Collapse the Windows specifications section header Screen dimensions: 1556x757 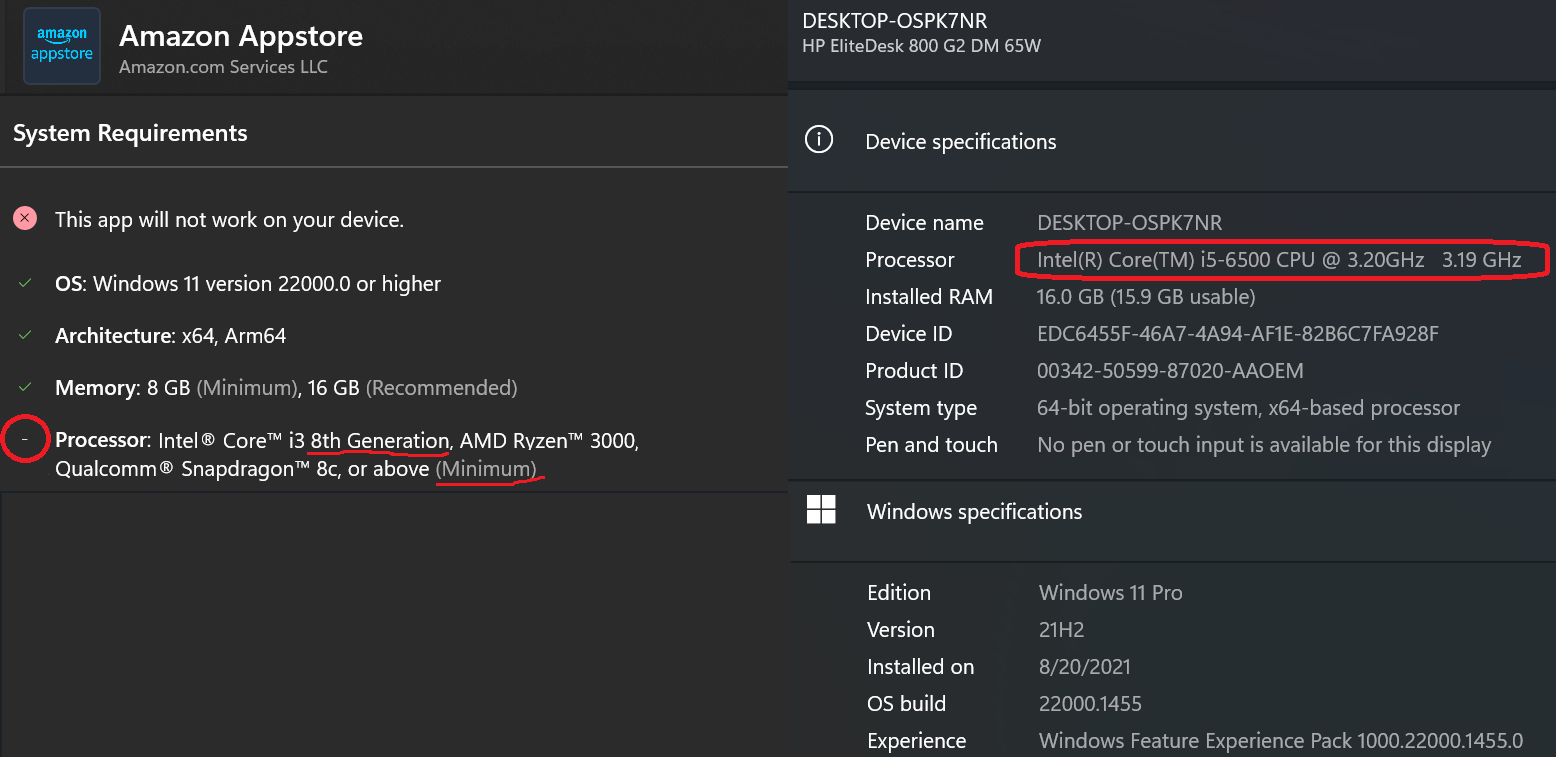[x=1172, y=511]
